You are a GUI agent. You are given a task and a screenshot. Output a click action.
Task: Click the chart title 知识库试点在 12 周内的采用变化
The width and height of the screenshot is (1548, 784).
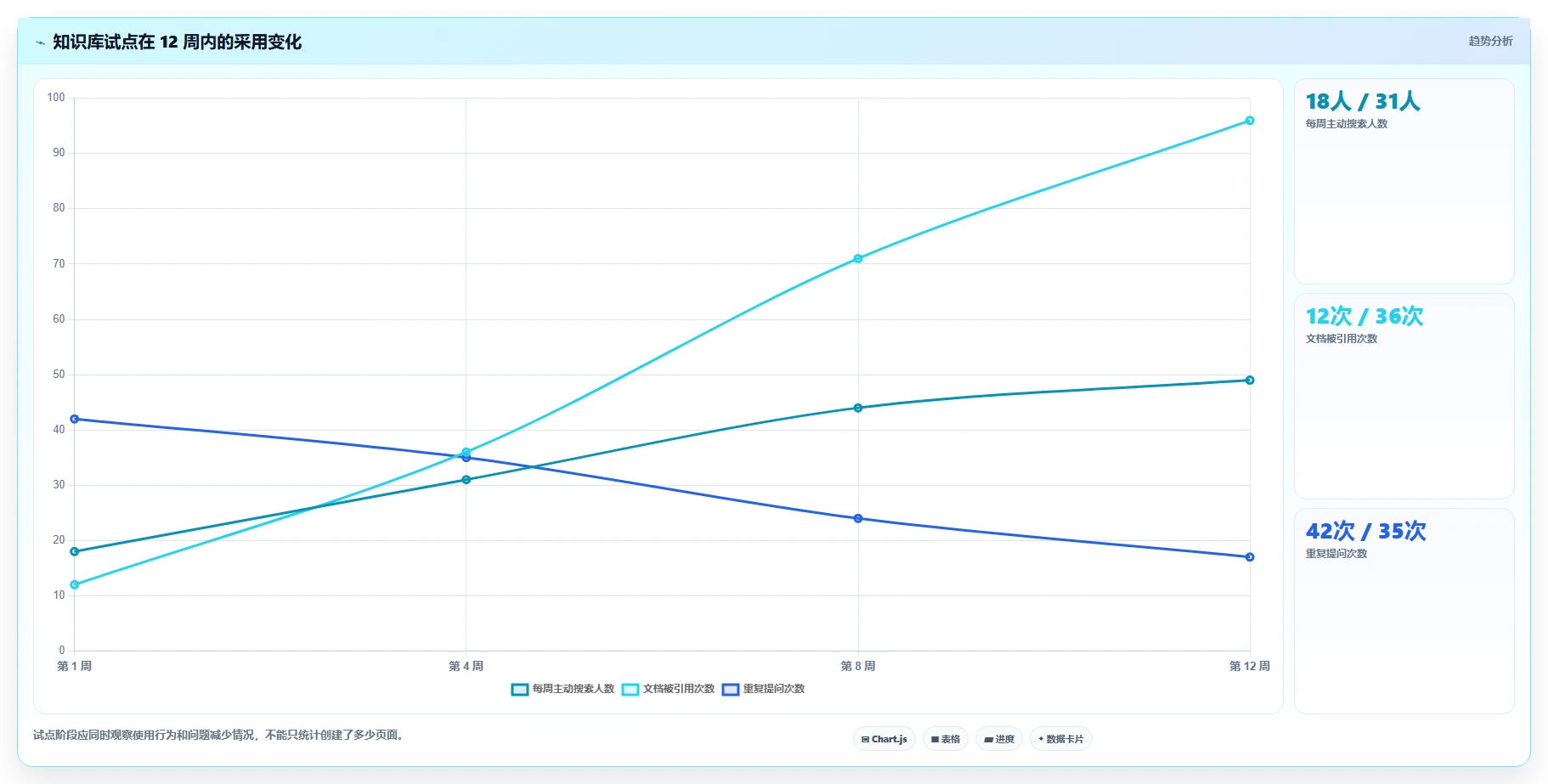[177, 42]
